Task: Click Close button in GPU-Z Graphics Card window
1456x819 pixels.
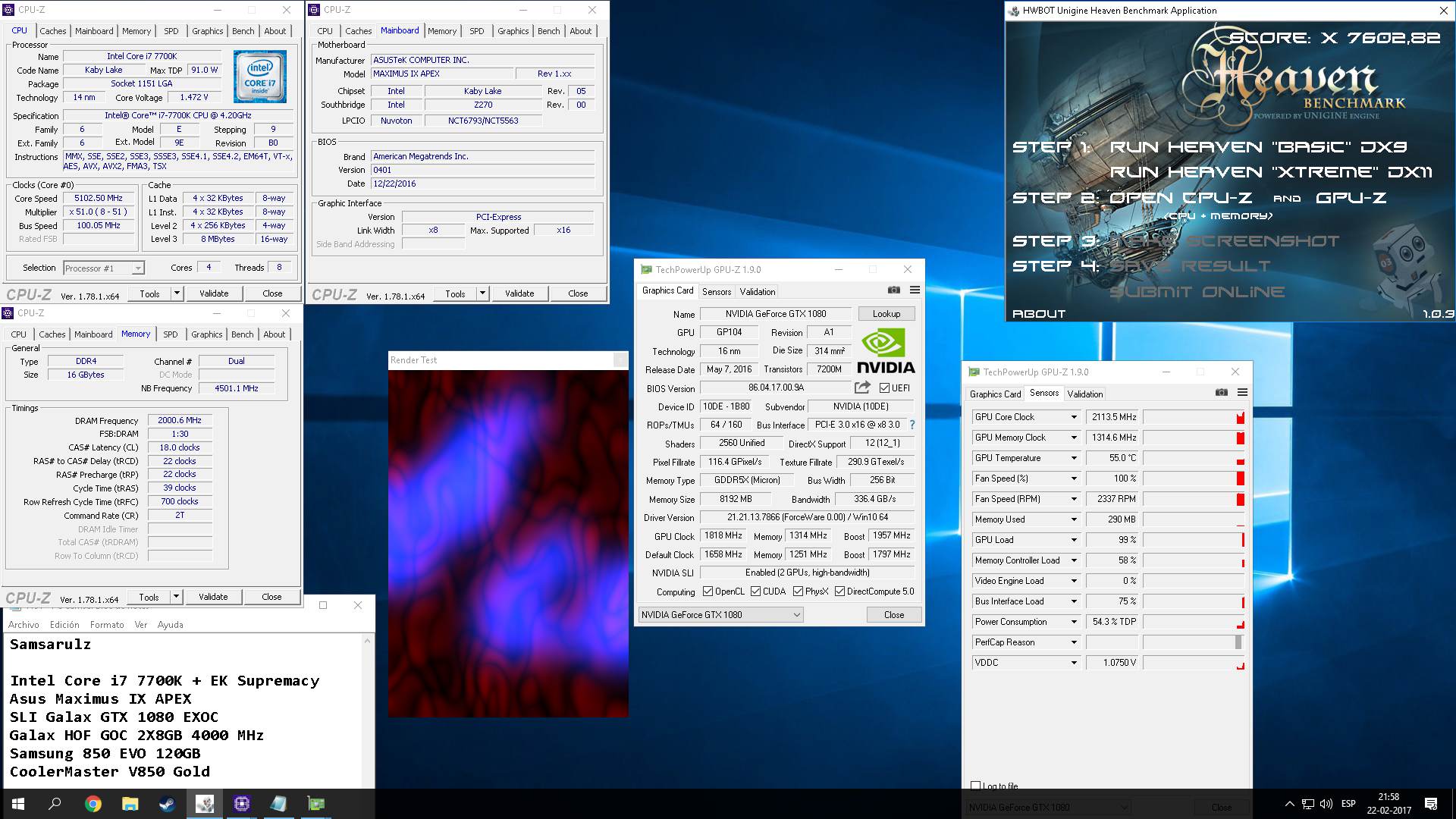Action: (894, 614)
